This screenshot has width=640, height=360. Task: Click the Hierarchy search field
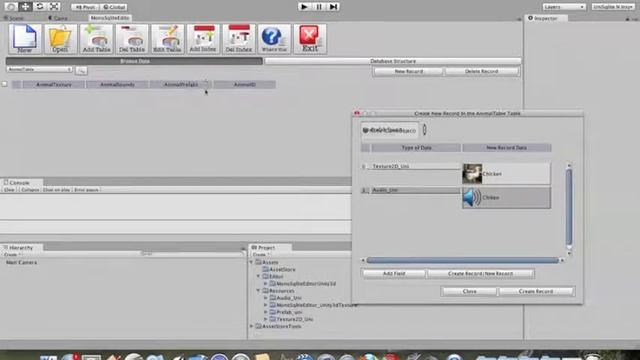191,254
